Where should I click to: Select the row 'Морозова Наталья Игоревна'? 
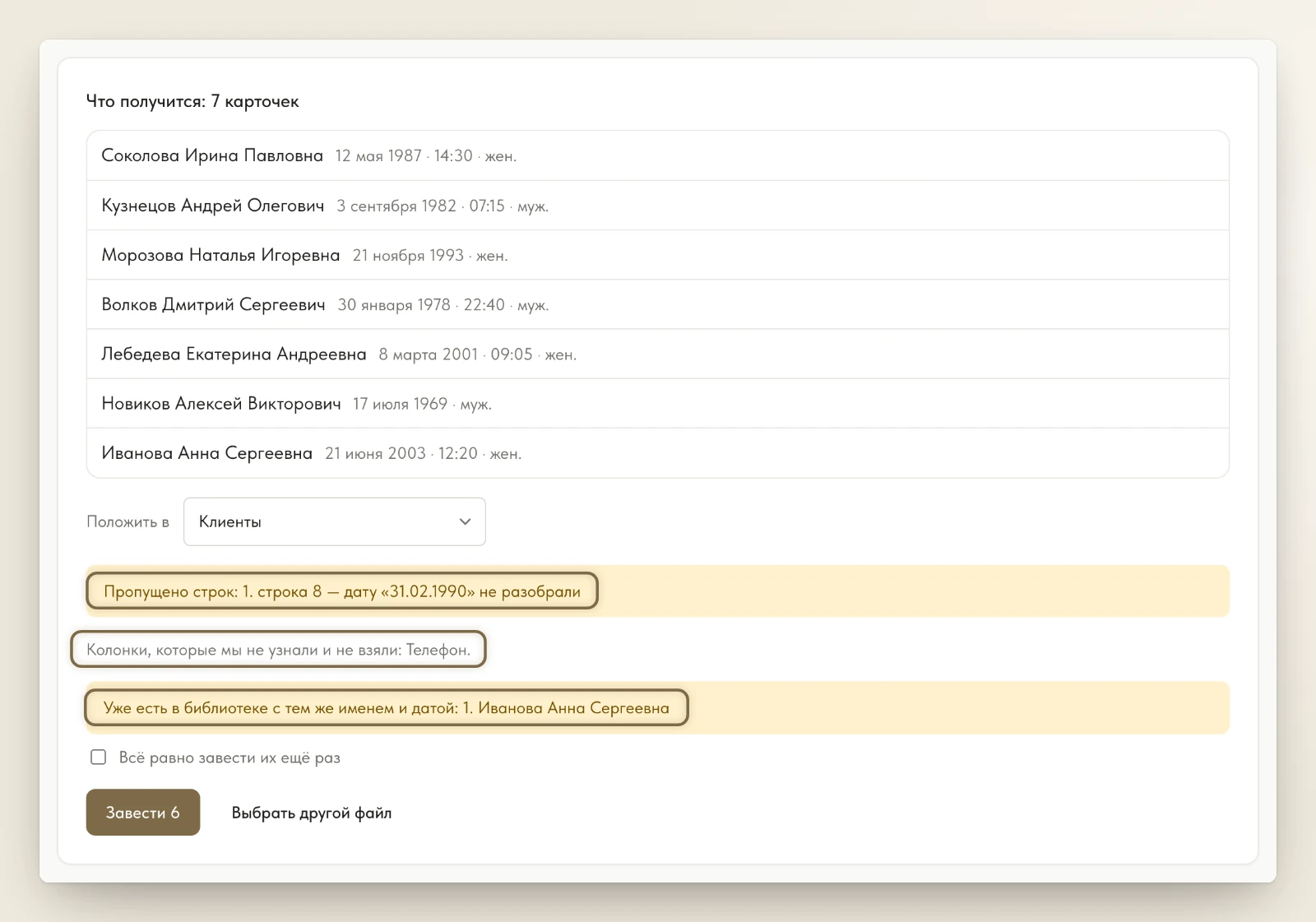point(658,255)
